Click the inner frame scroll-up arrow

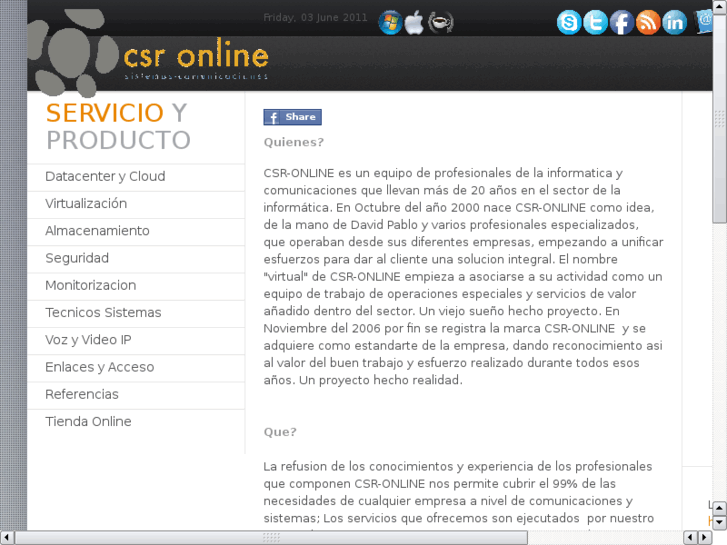719,508
